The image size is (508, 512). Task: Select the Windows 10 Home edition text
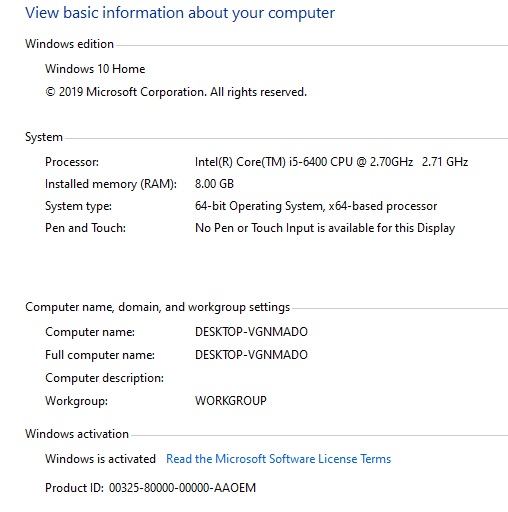(x=95, y=69)
